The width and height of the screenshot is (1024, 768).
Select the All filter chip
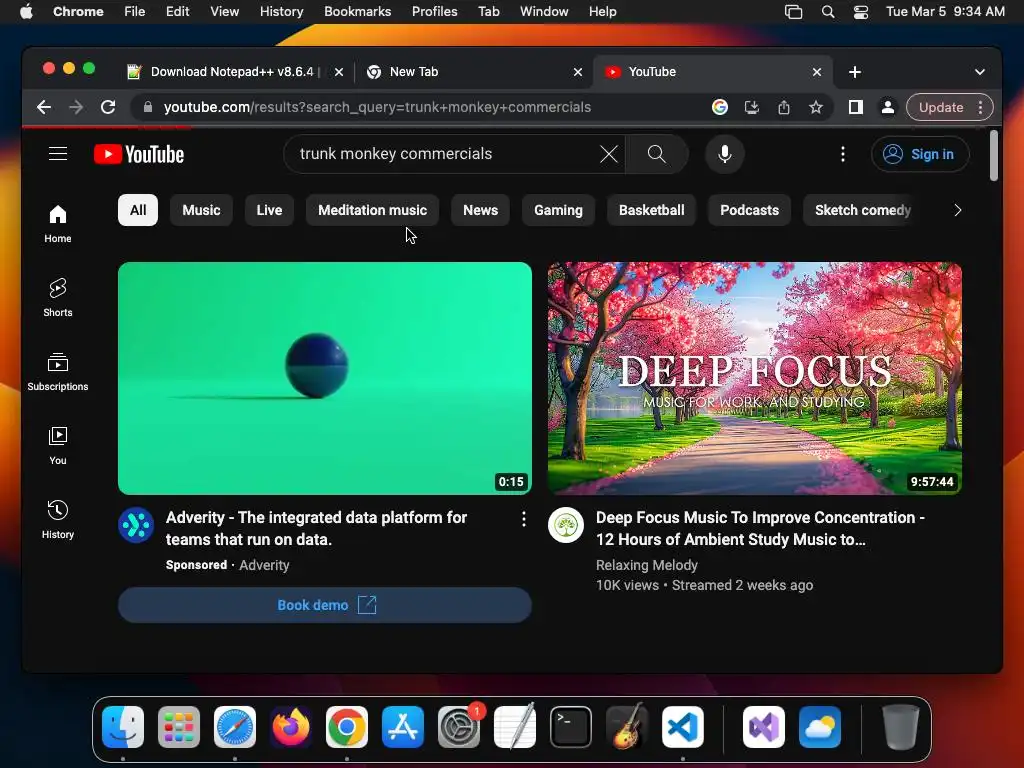[138, 210]
